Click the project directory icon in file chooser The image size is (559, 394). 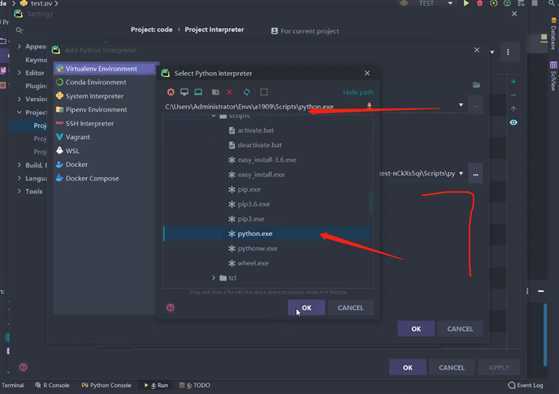(198, 92)
